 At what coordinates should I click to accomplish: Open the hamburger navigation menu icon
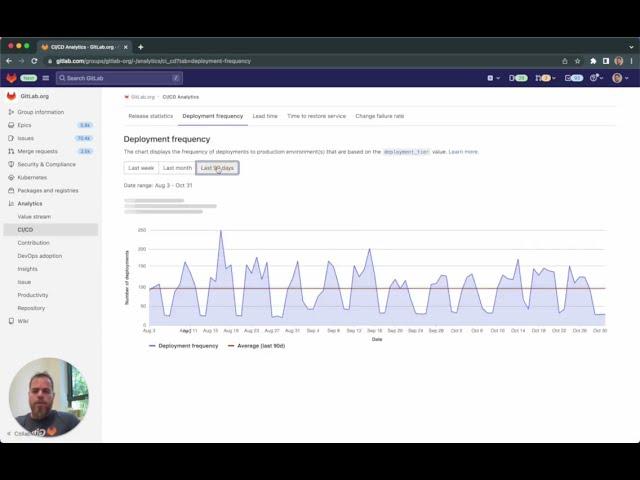pyautogui.click(x=46, y=78)
